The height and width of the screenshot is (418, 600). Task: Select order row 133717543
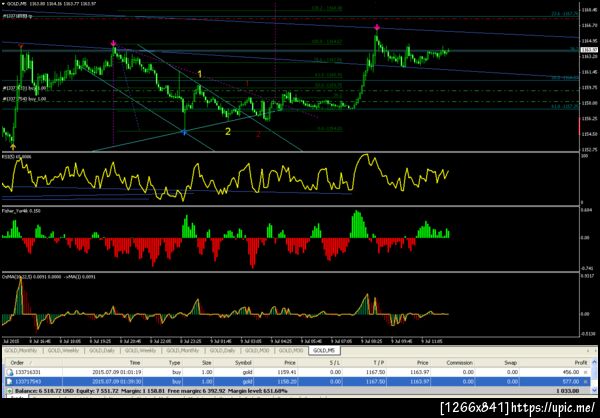tap(298, 381)
